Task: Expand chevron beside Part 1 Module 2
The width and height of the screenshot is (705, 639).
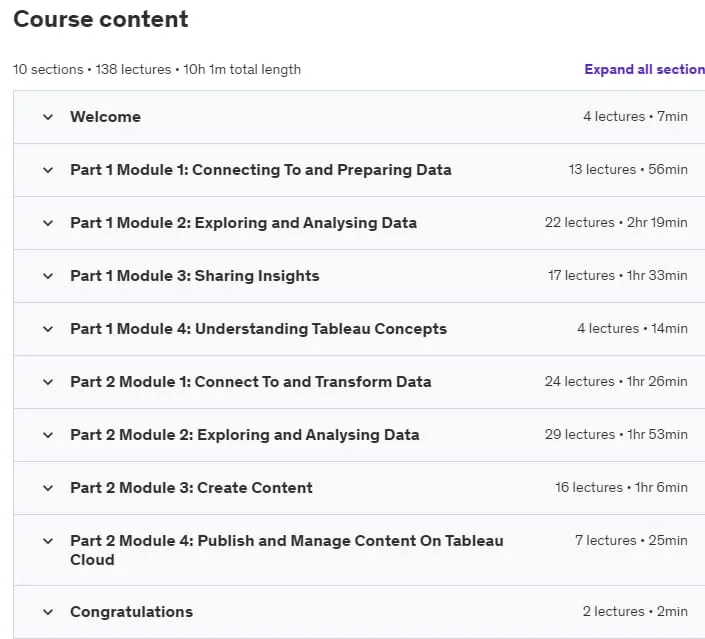Action: coord(48,223)
